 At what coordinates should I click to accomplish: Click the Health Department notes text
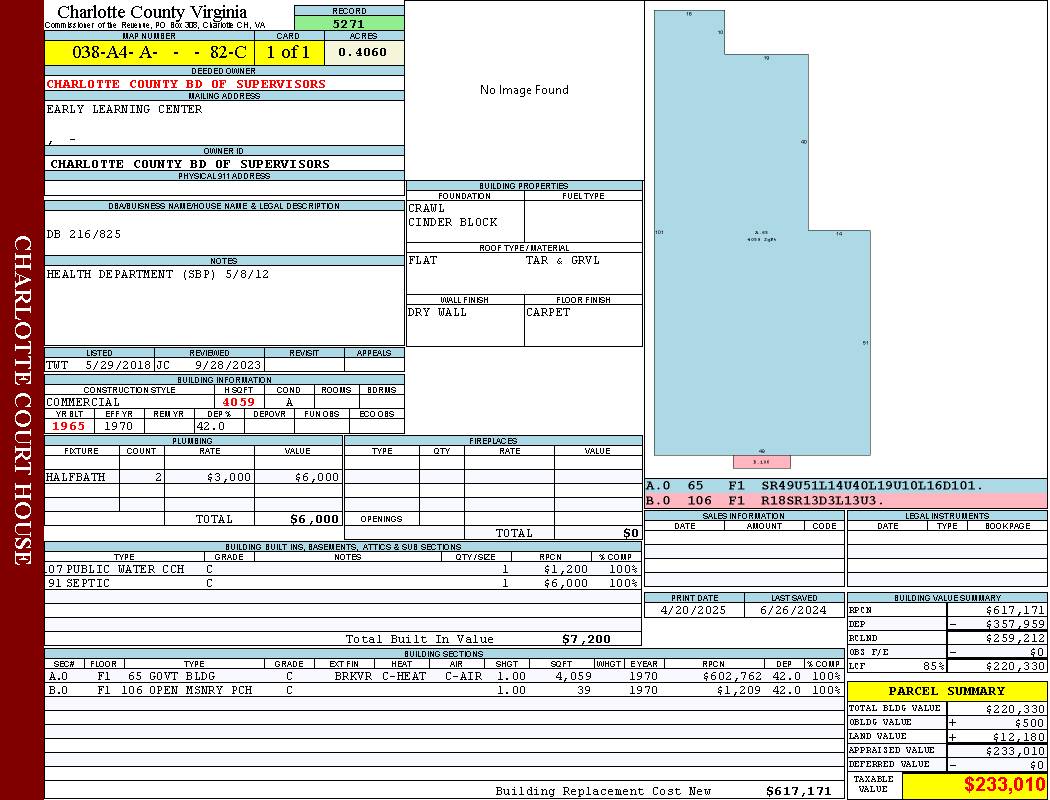tap(157, 274)
